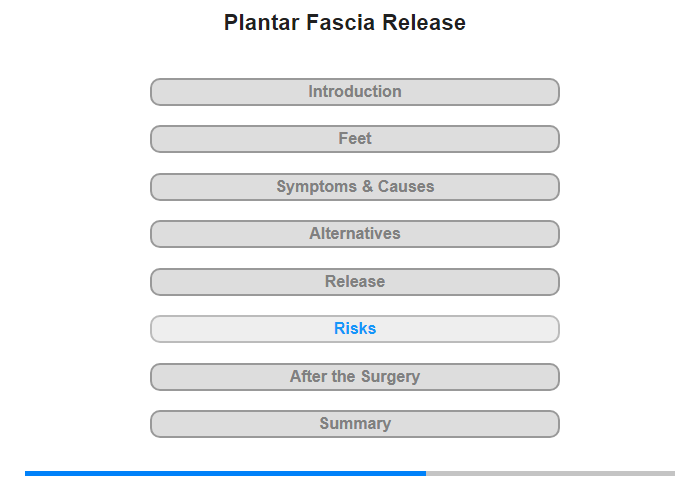
Task: Pick Release from the section list
Action: point(355,282)
